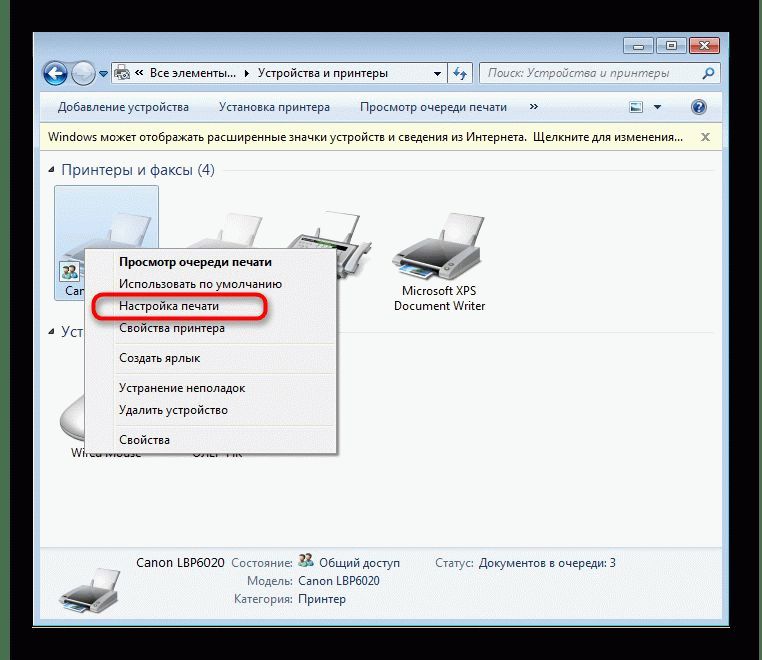Expand the address bar history dropdown

pos(438,73)
